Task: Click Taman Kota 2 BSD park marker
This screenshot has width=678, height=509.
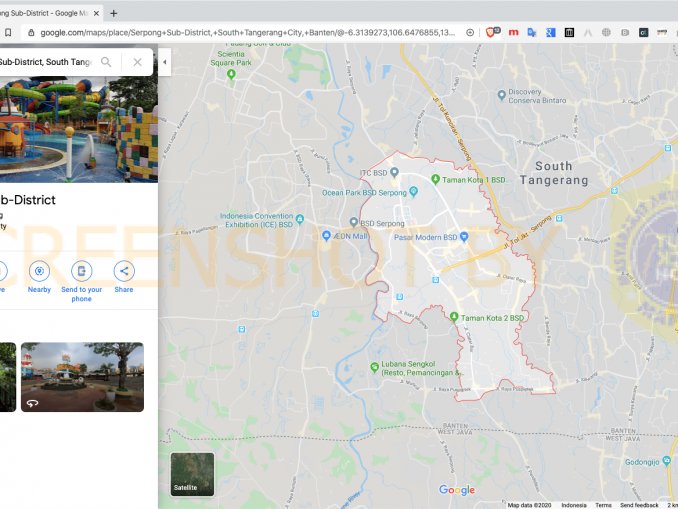Action: click(454, 317)
